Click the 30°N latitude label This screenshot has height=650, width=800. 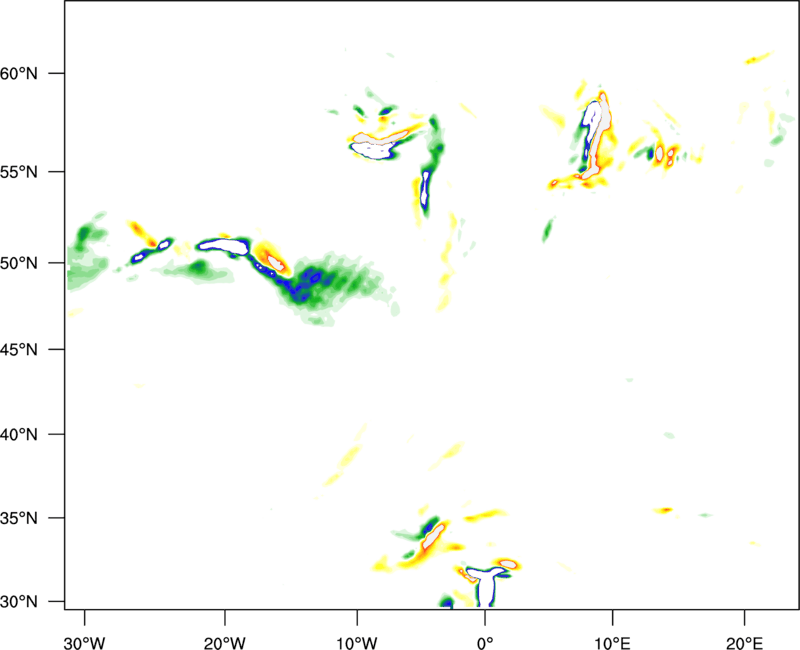point(19,602)
